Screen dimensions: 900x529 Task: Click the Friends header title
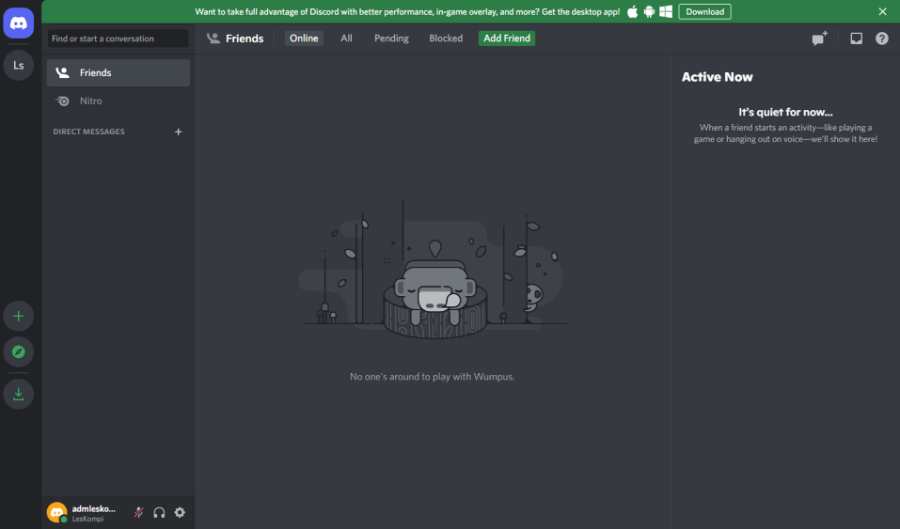coord(245,38)
